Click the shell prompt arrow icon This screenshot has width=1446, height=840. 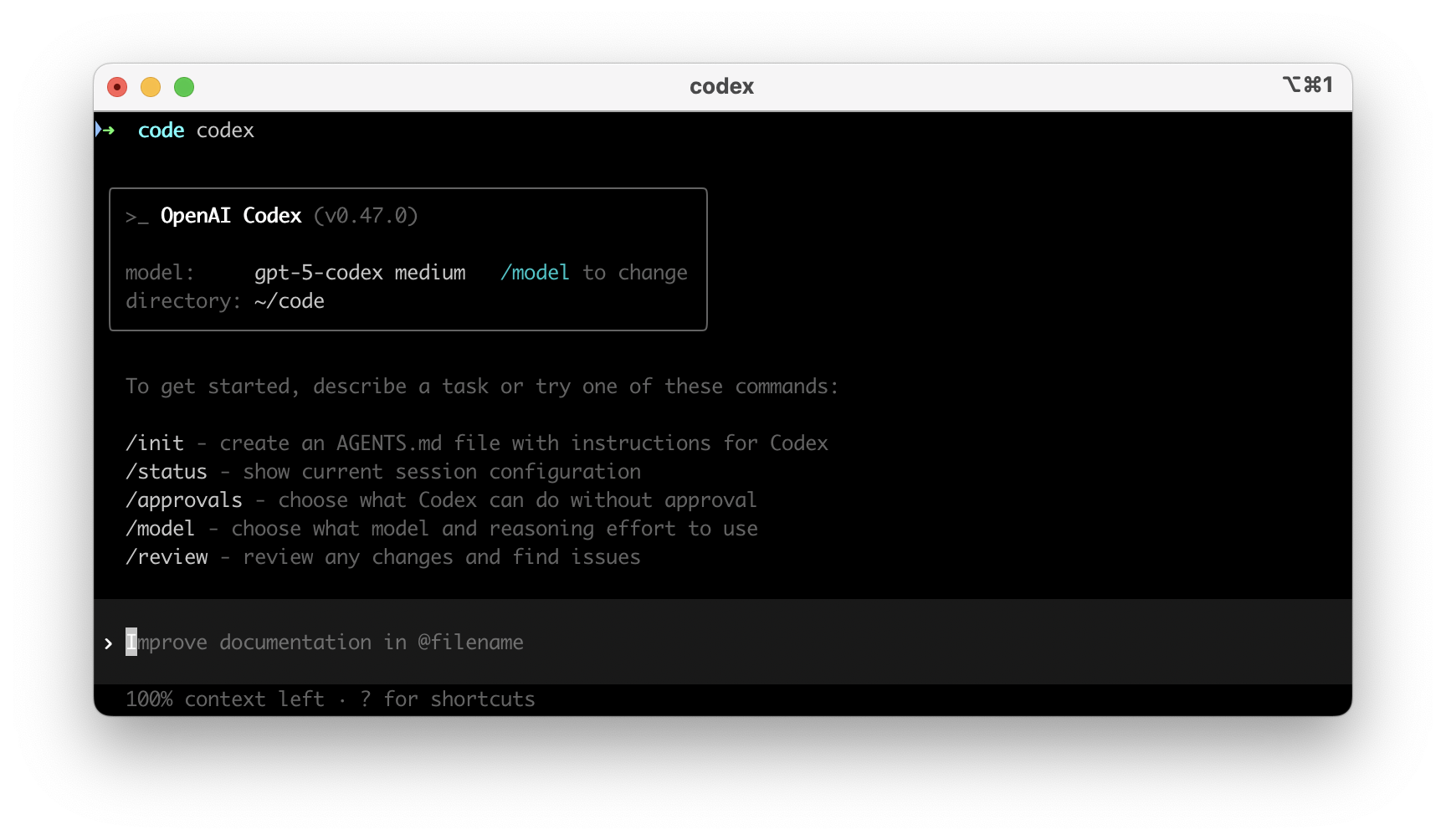pyautogui.click(x=105, y=131)
